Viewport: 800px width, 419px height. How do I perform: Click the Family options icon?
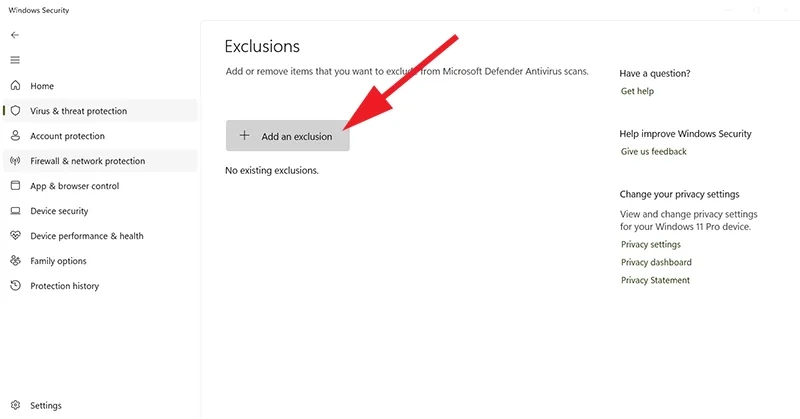[x=15, y=261]
